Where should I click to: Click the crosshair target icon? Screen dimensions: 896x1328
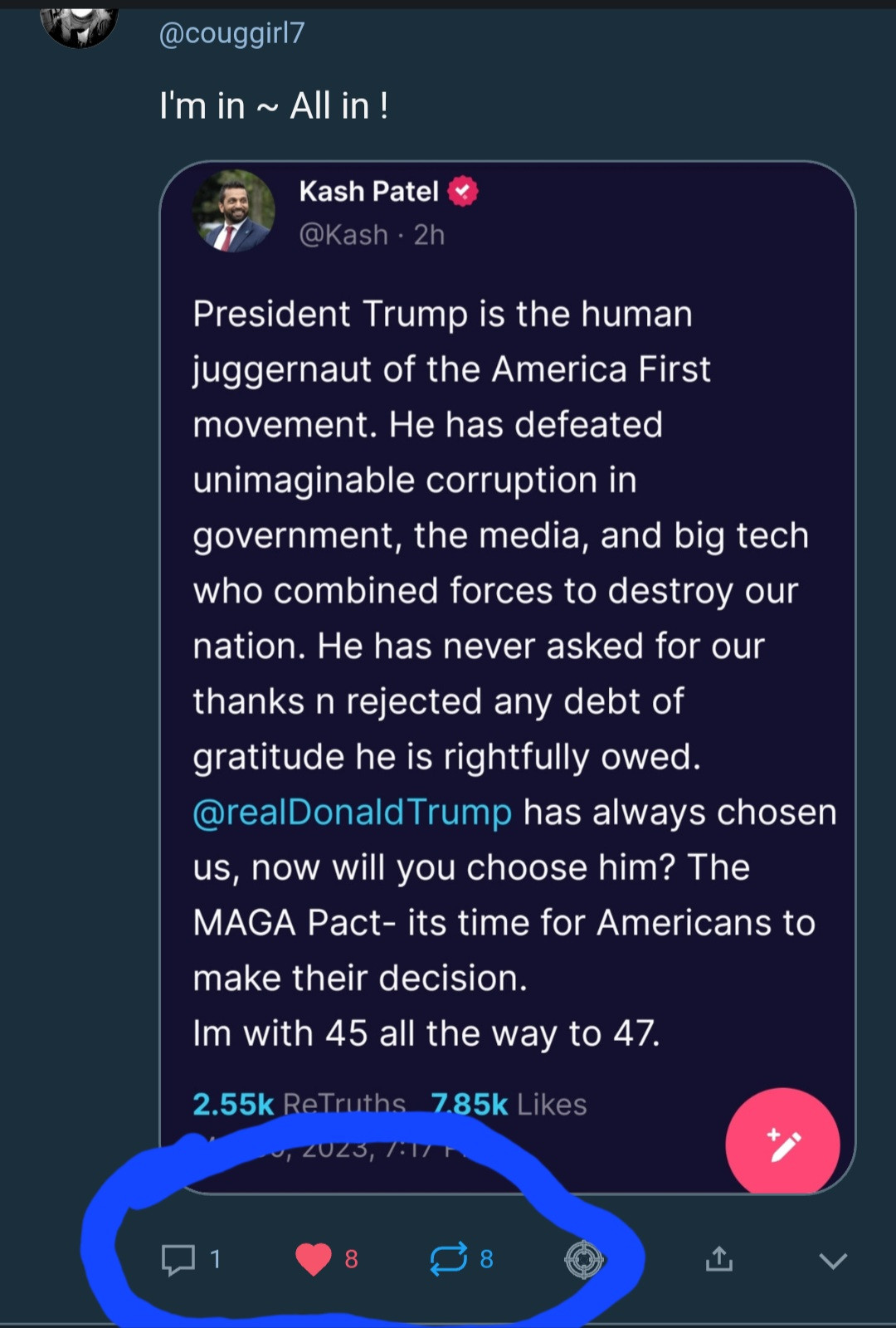(583, 1260)
